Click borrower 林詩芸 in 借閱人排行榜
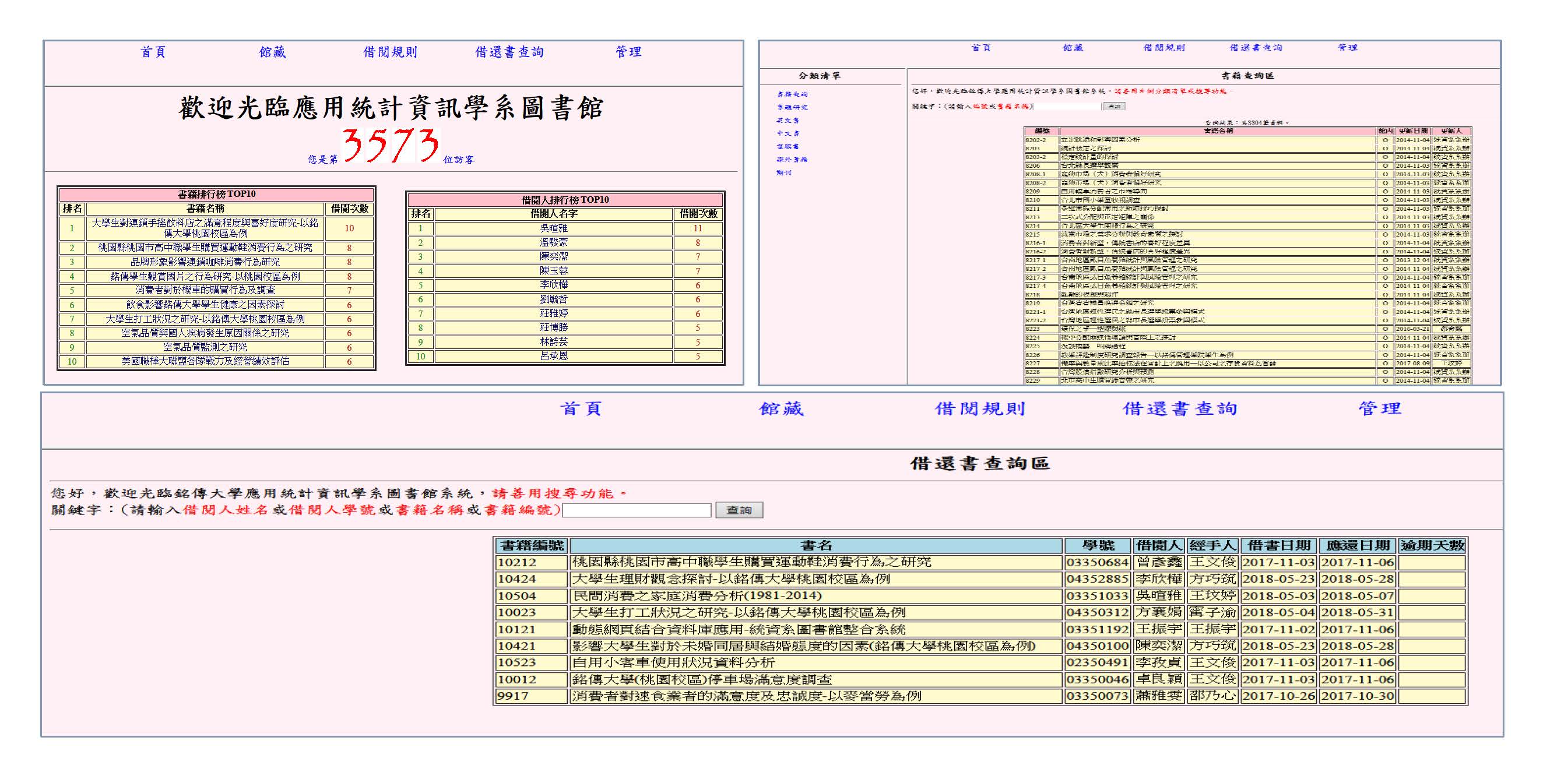1568x776 pixels. (x=553, y=342)
